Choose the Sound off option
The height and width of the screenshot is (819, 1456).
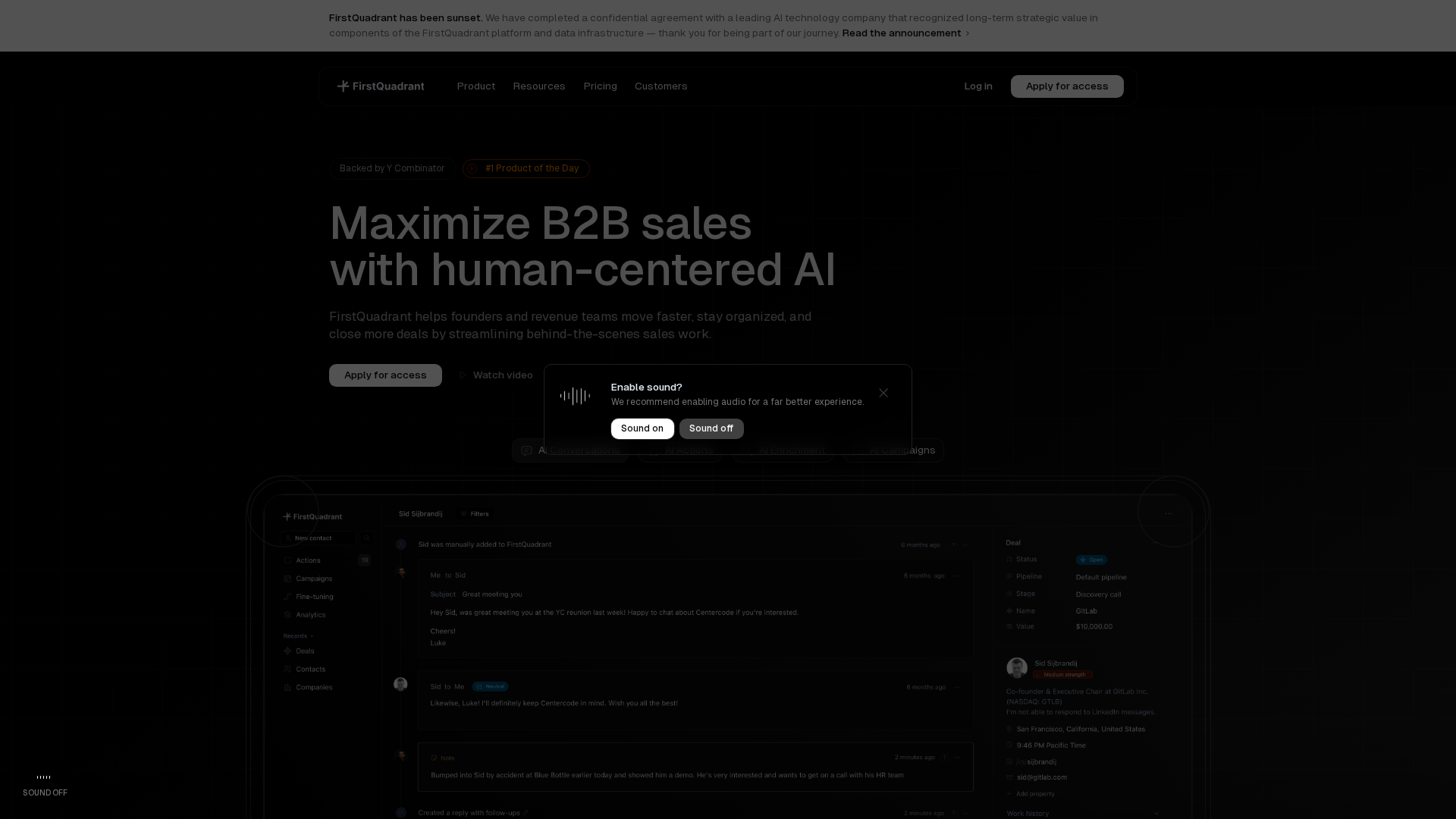tap(711, 428)
